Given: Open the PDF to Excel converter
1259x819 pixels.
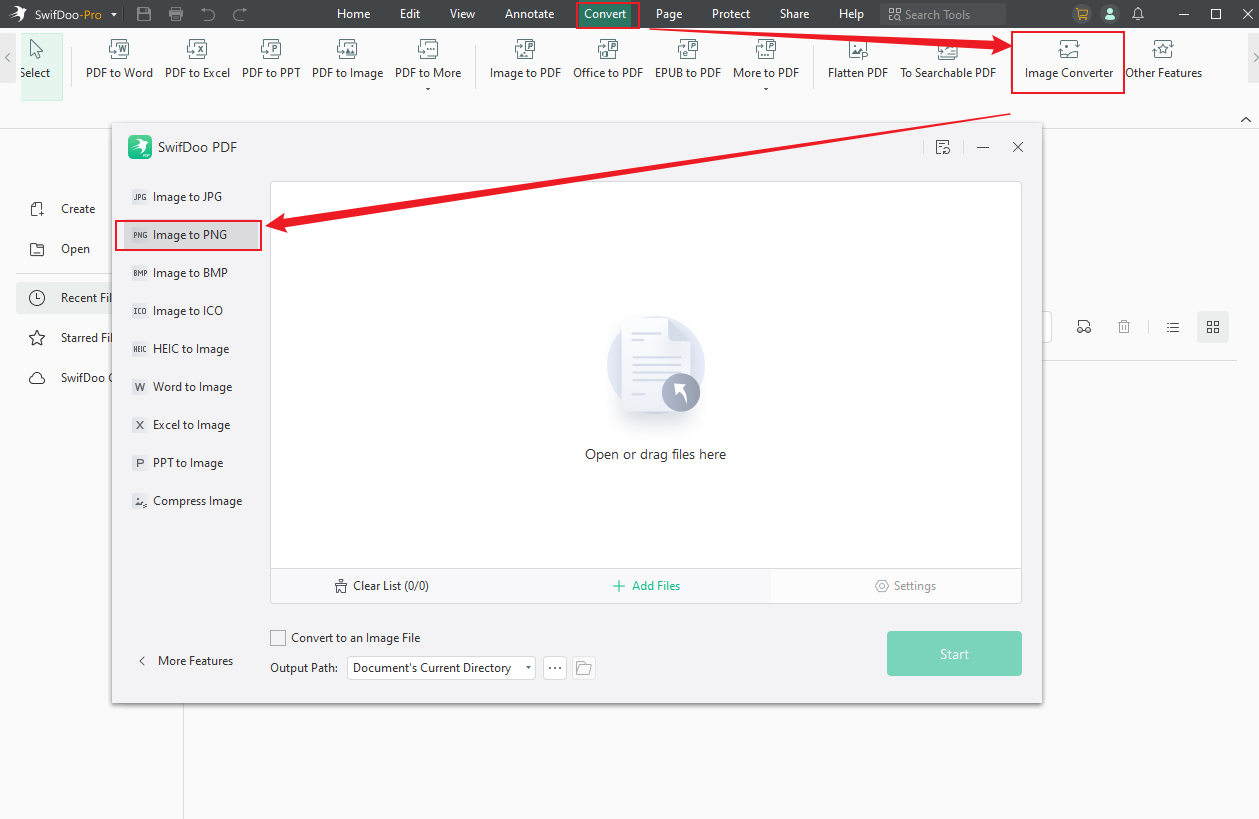Looking at the screenshot, I should pyautogui.click(x=197, y=60).
